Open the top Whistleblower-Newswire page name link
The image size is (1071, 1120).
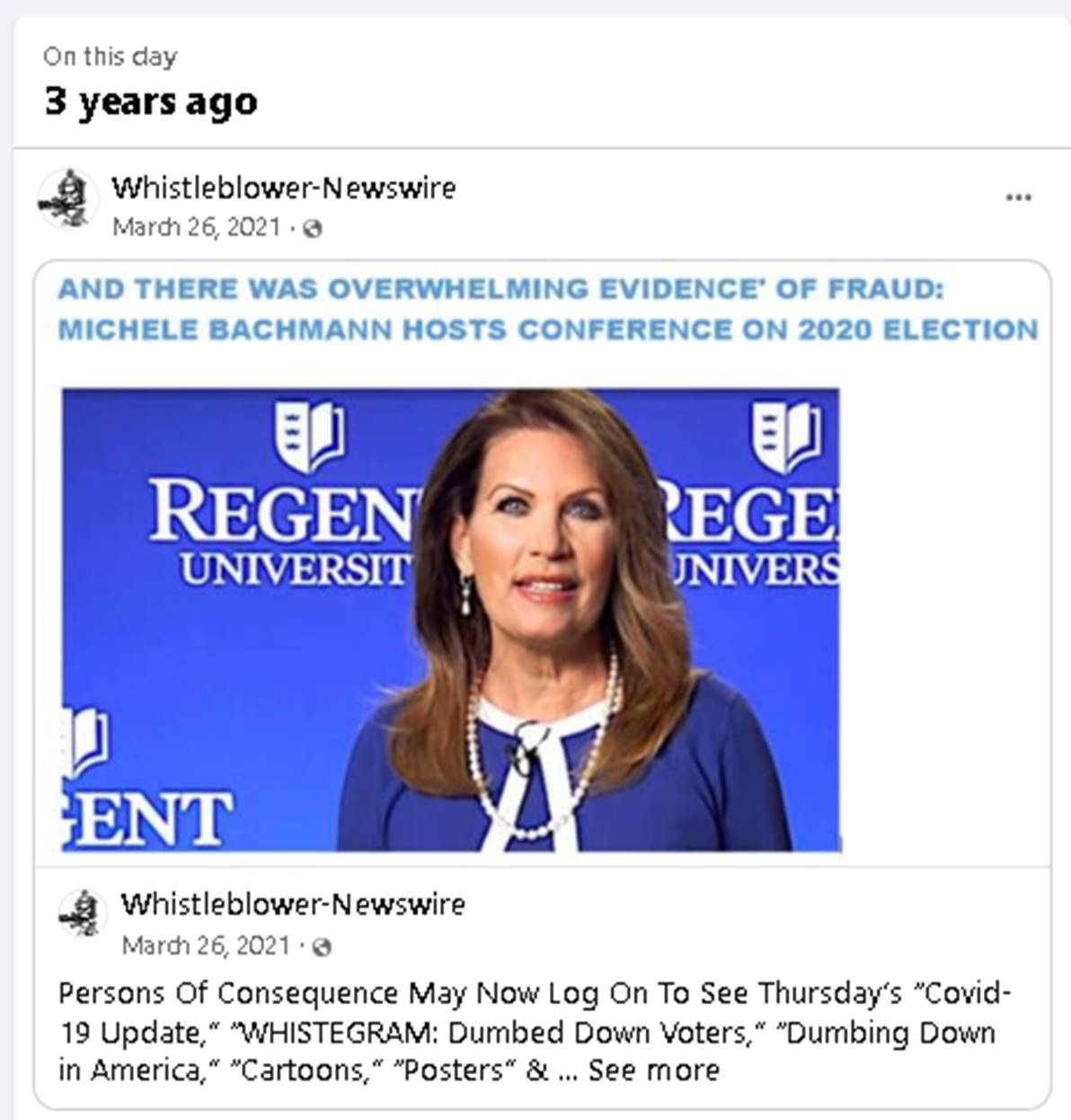pyautogui.click(x=283, y=188)
